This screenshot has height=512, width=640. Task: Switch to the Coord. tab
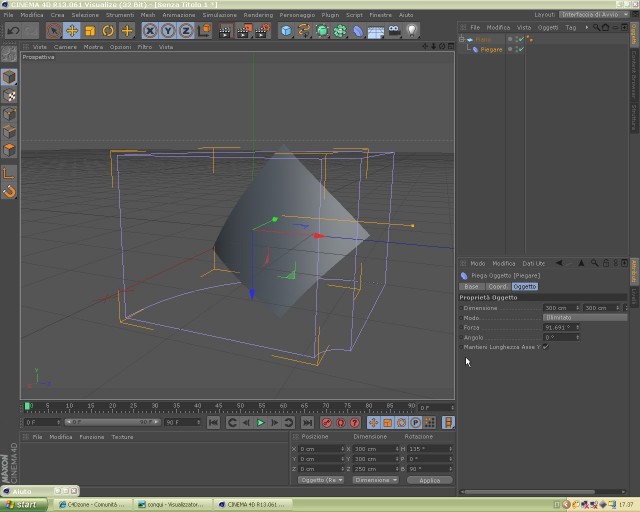tap(498, 287)
